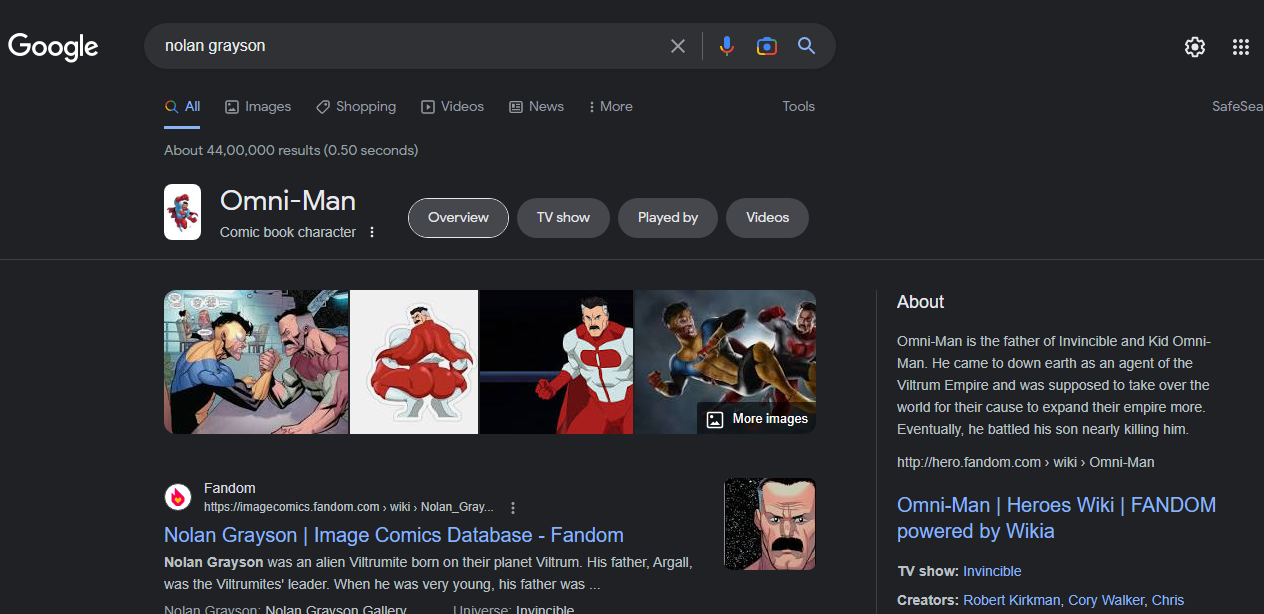The image size is (1264, 614).
Task: Select the News tab
Action: 536,107
